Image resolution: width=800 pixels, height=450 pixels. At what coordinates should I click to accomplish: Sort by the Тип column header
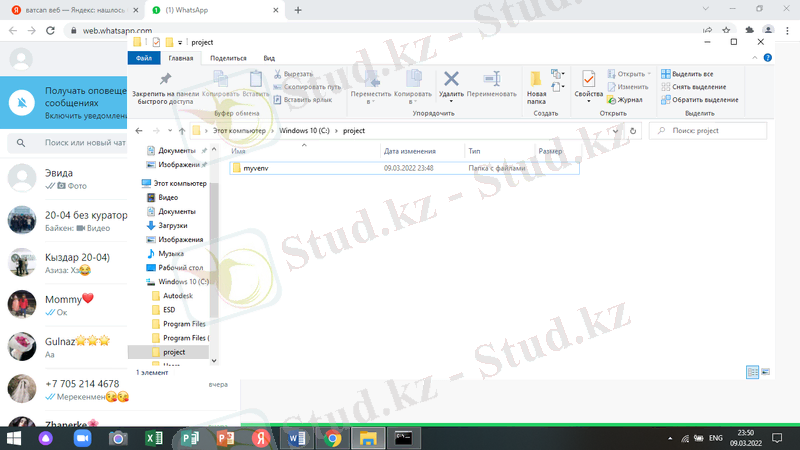coord(474,151)
